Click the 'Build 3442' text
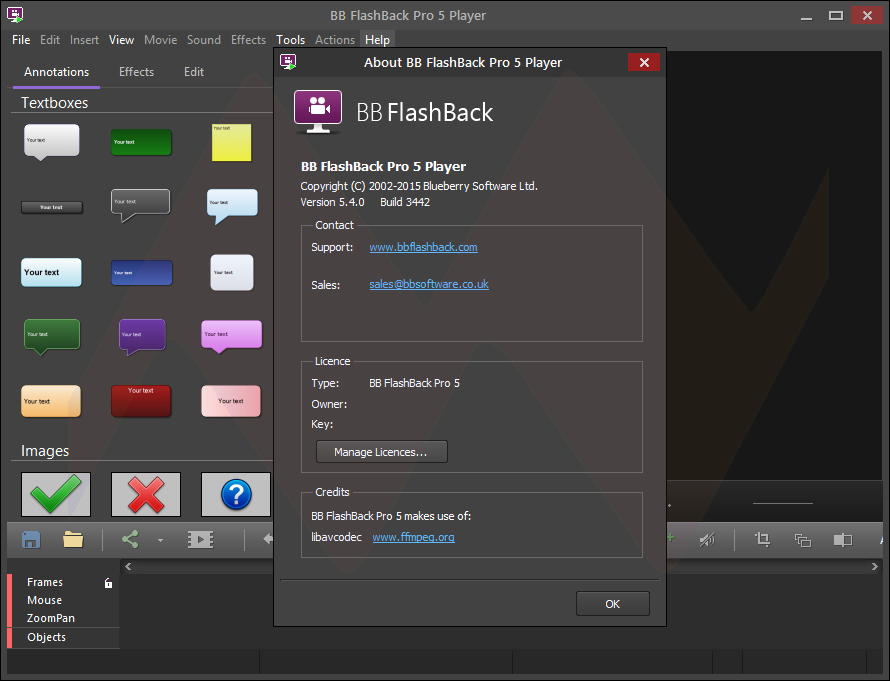Viewport: 890px width, 681px height. tap(405, 202)
